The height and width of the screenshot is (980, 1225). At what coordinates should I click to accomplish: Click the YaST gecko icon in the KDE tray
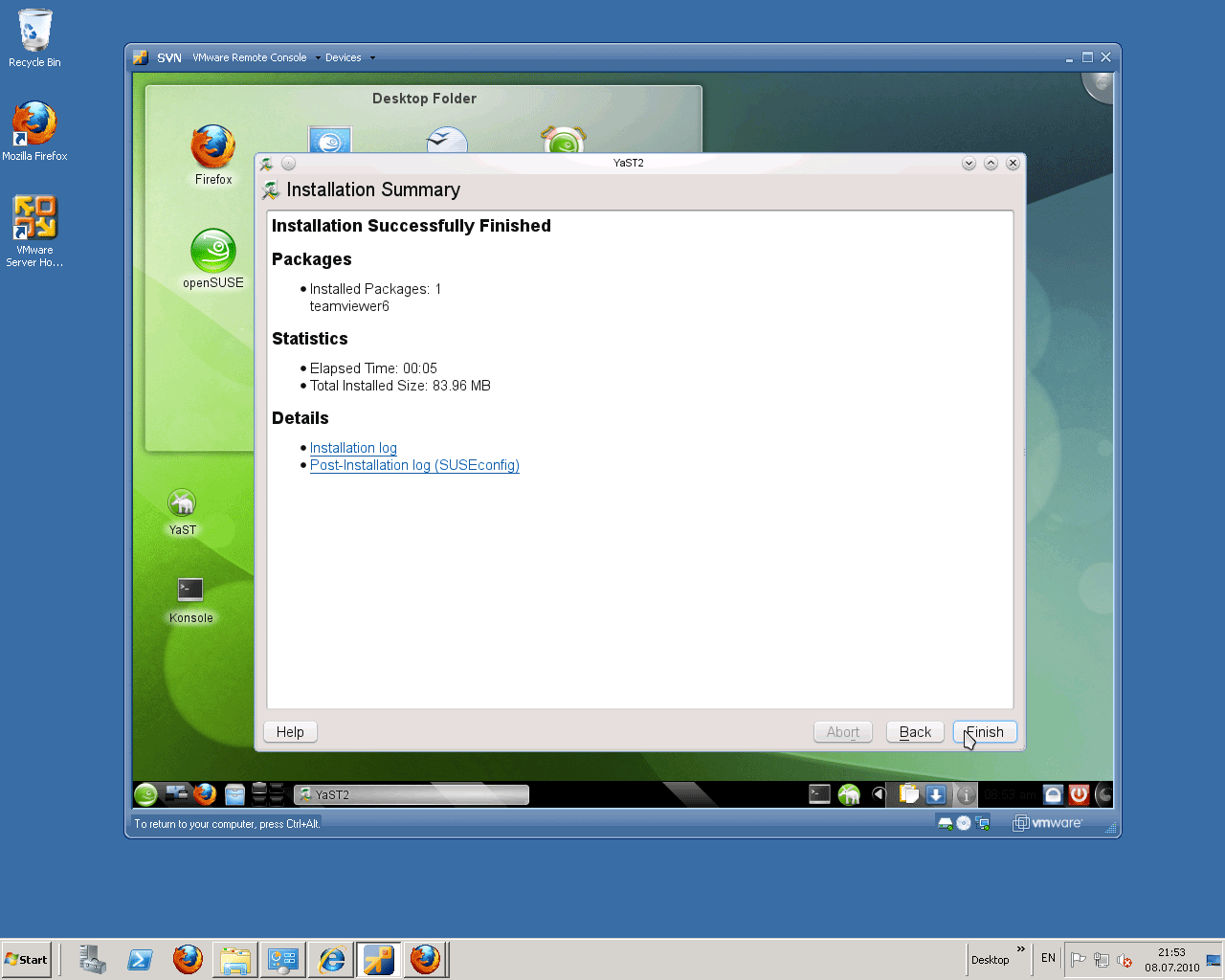pyautogui.click(x=849, y=794)
